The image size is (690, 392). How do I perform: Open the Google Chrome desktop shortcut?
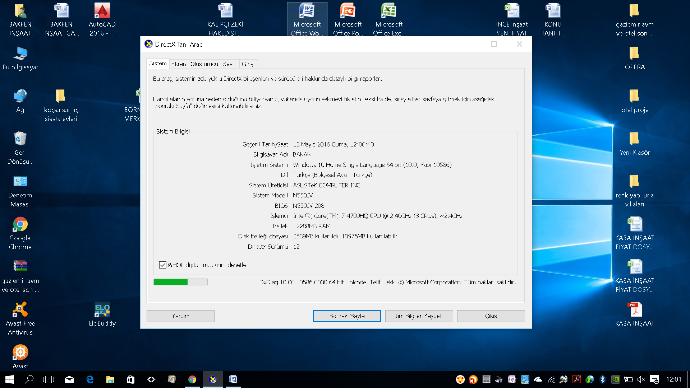pyautogui.click(x=20, y=233)
